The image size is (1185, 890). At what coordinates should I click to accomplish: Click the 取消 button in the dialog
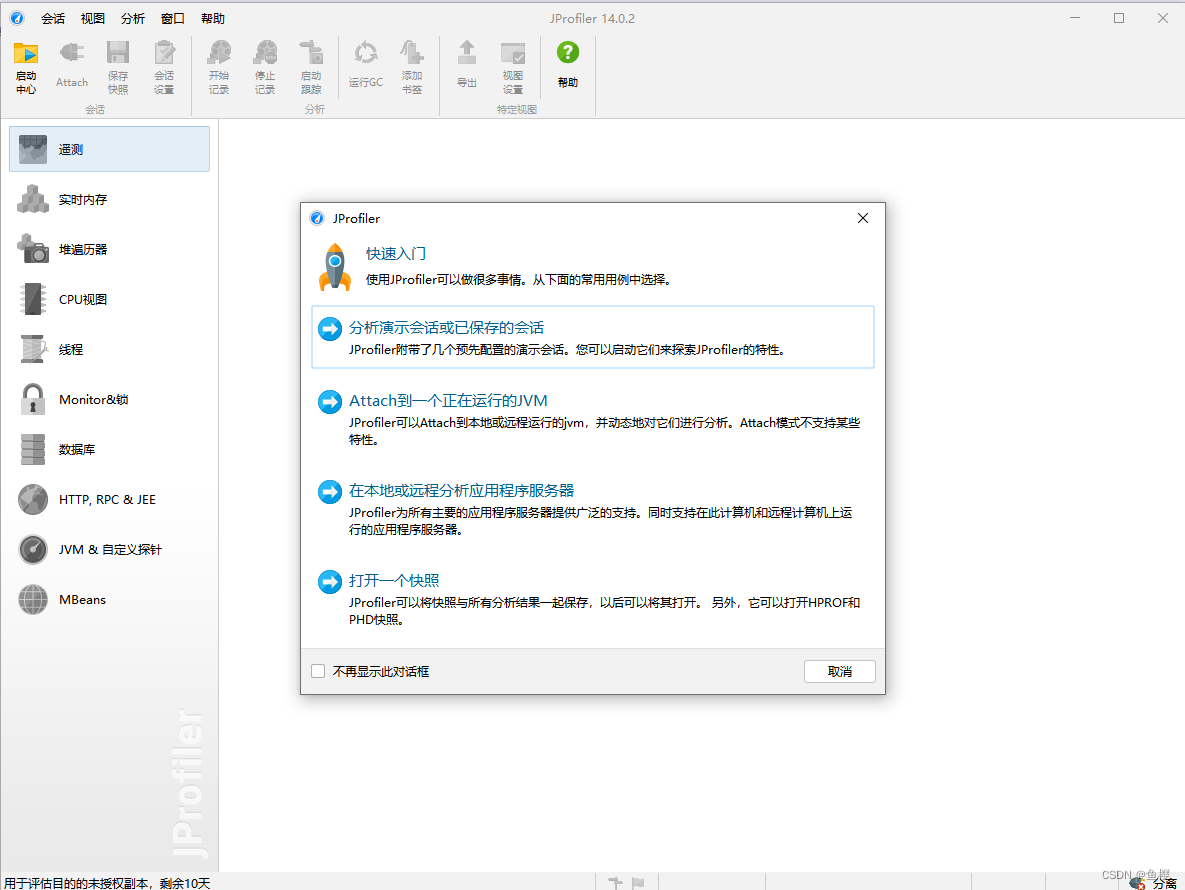coord(840,671)
